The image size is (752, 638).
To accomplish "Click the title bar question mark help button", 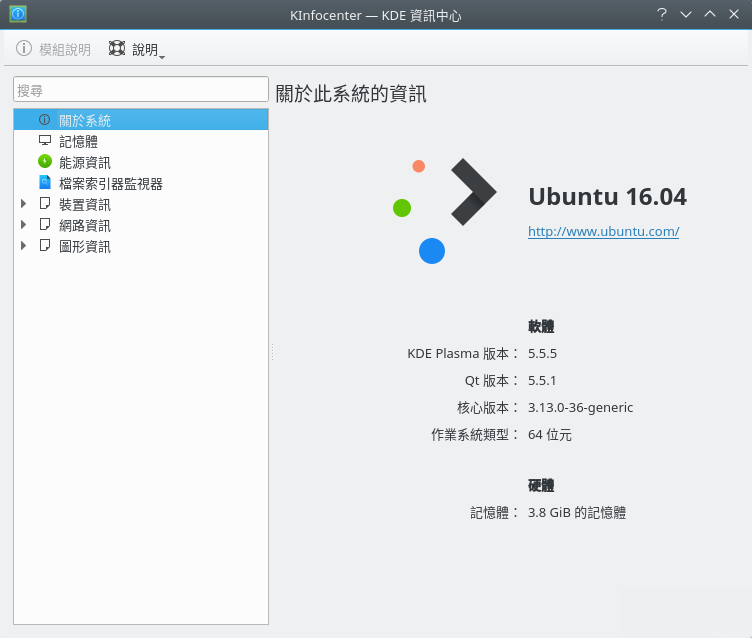I will 661,14.
